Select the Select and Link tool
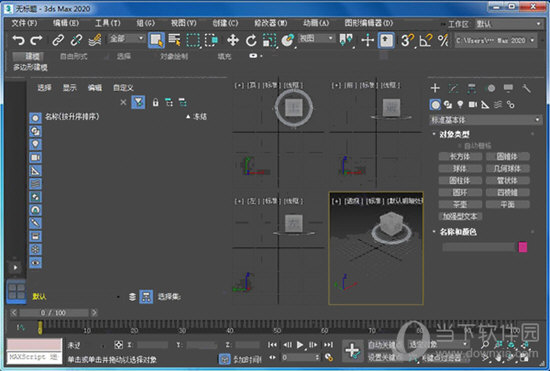550x371 pixels. click(x=58, y=40)
